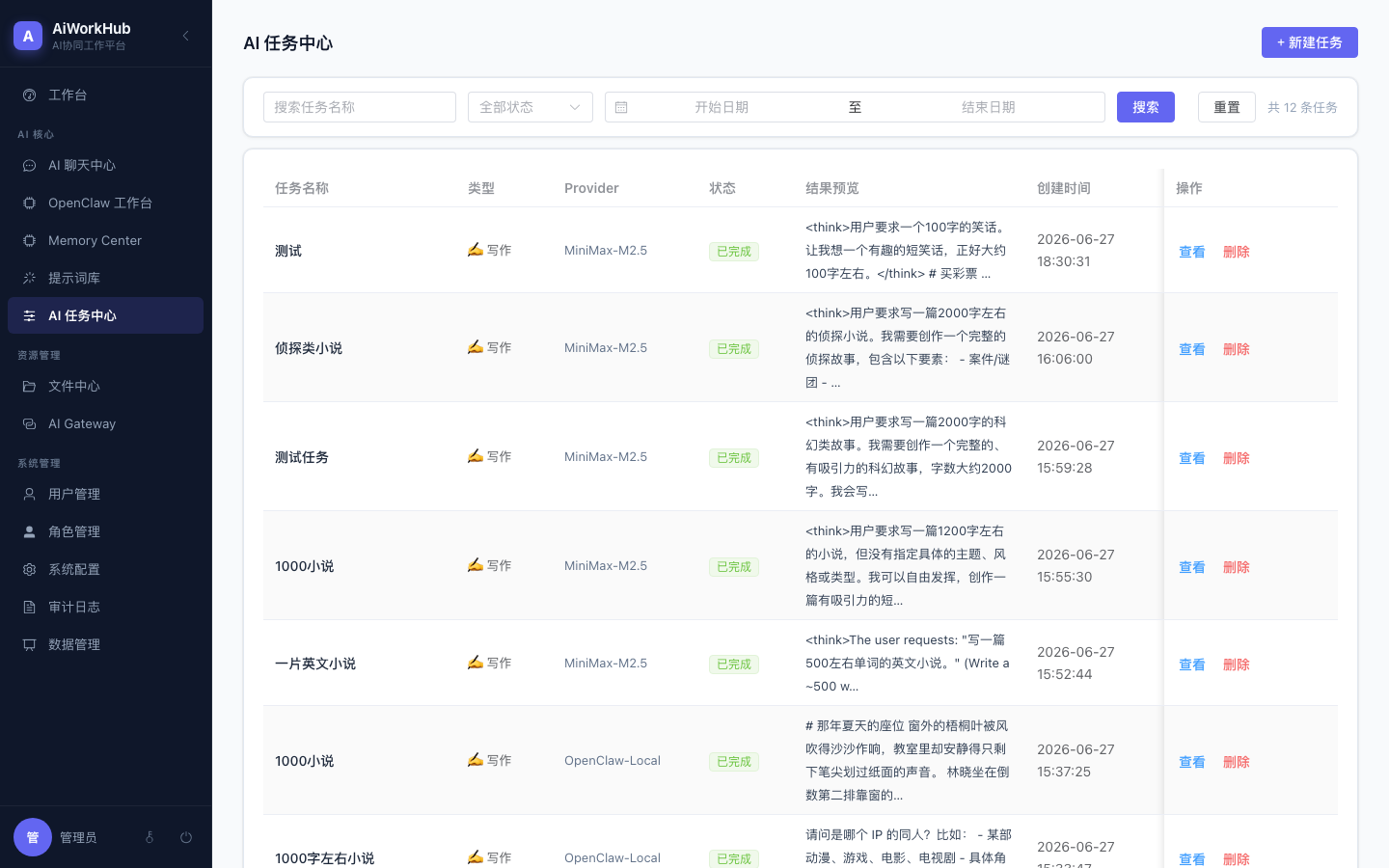This screenshot has height=868, width=1389.
Task: Click the 文件中心 folder icon
Action: click(x=29, y=386)
